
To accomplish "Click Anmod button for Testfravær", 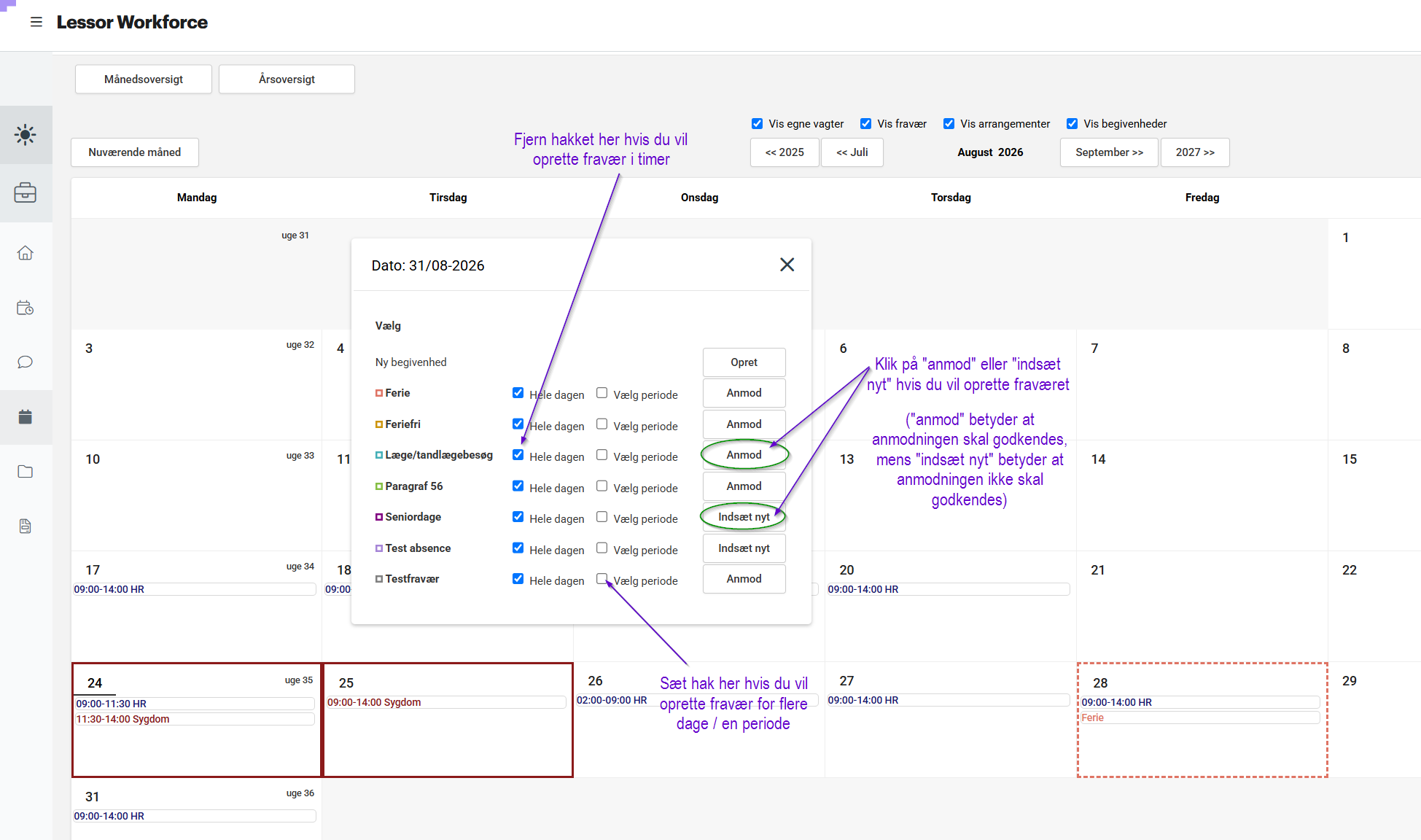I will tap(744, 579).
